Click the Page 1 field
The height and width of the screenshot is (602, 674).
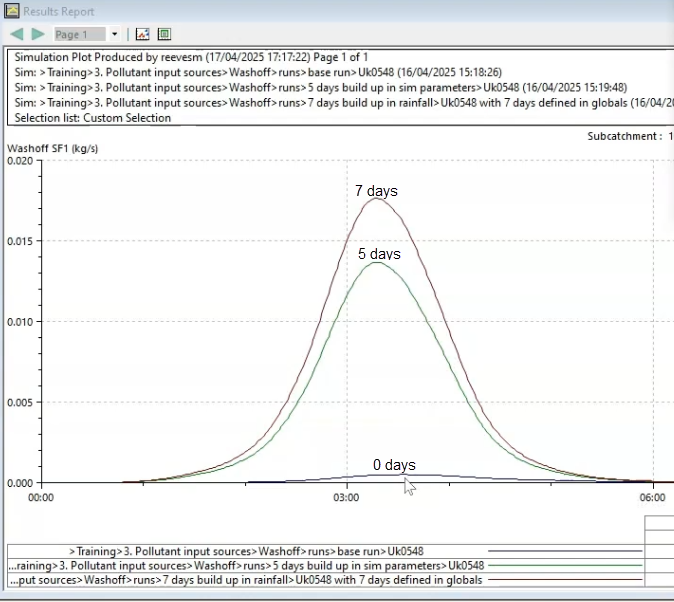click(80, 34)
